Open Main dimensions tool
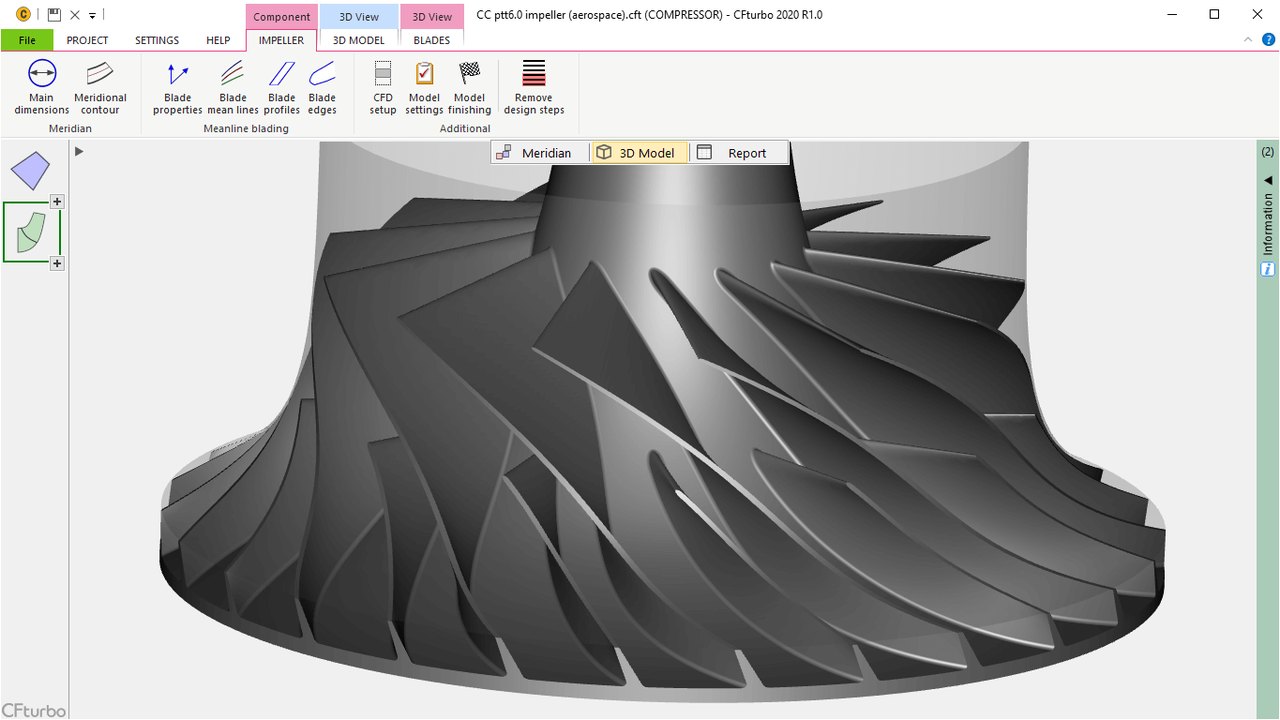Viewport: 1280px width, 720px height. pos(42,87)
